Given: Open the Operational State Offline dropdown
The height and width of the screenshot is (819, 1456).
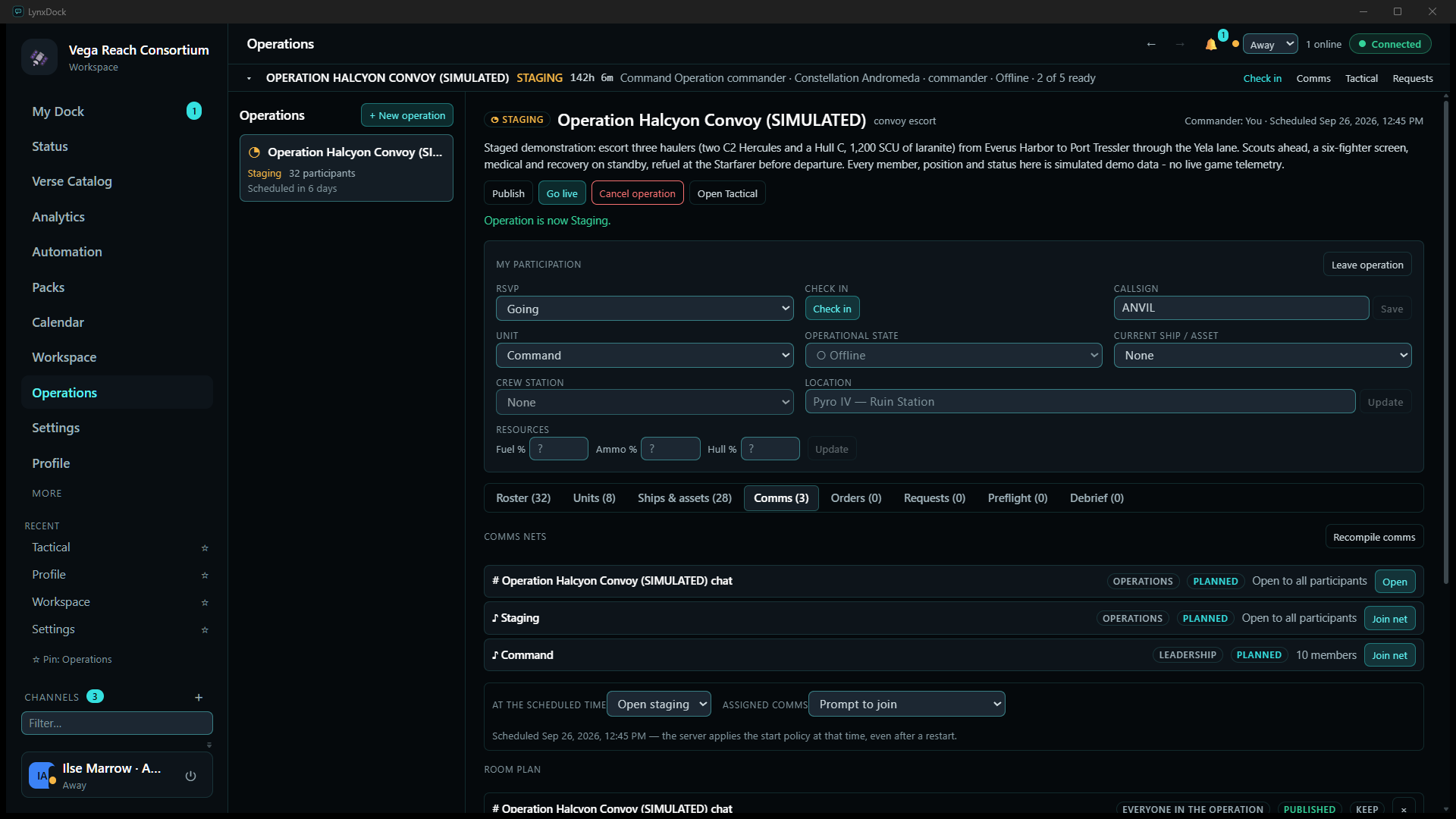Looking at the screenshot, I should pyautogui.click(x=954, y=356).
